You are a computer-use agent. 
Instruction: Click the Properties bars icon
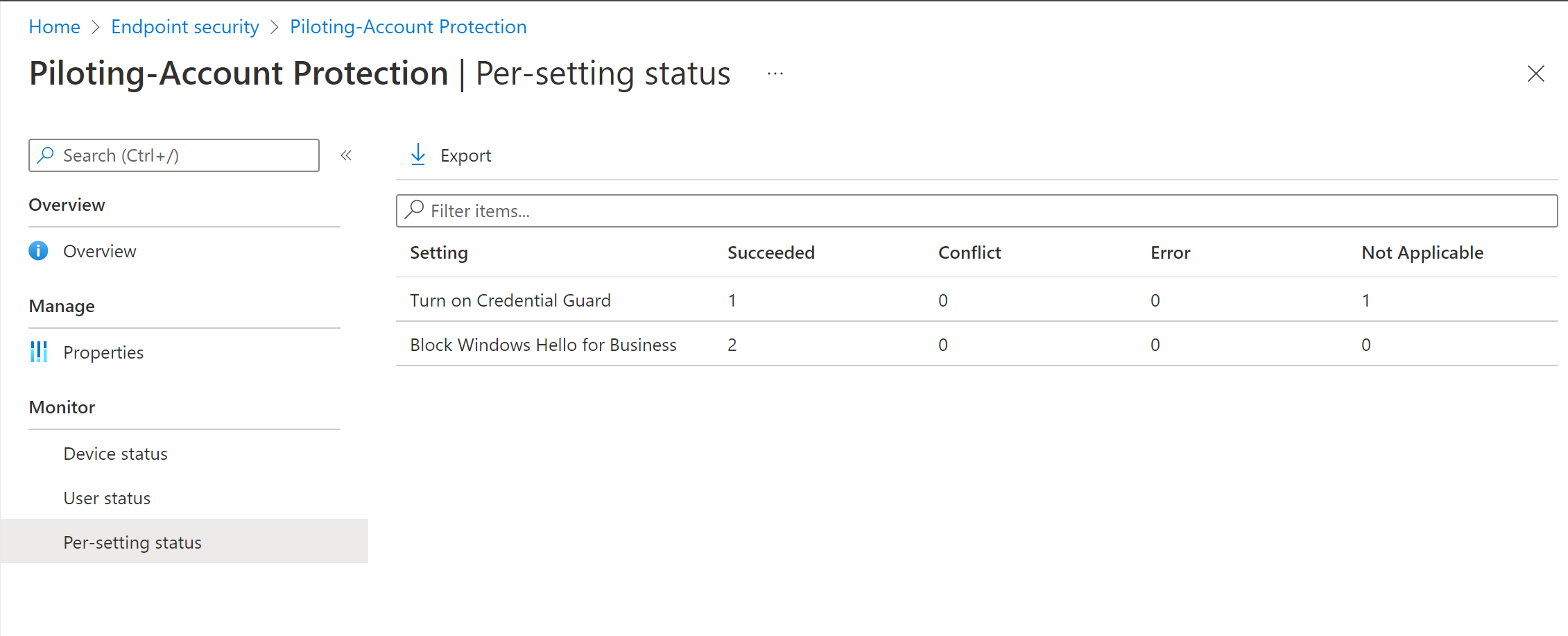(39, 352)
